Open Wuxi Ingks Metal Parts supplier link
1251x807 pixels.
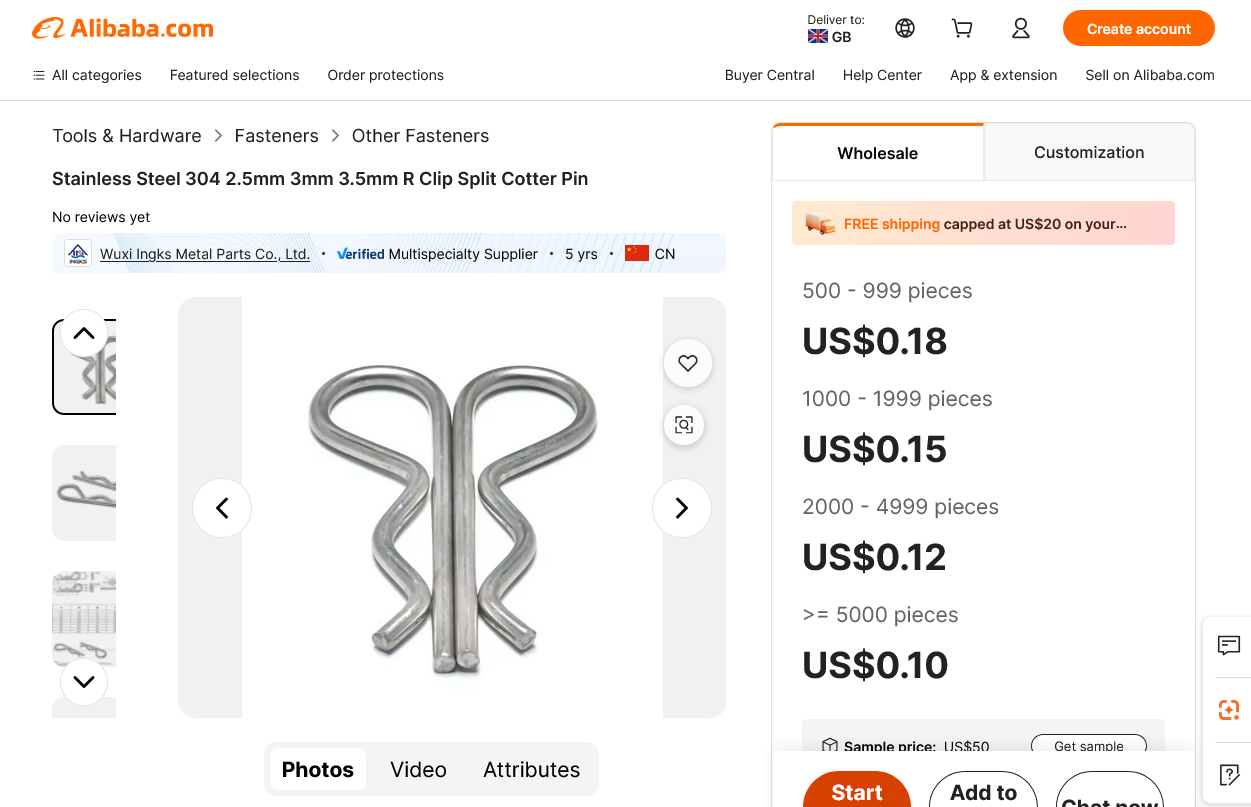point(205,254)
